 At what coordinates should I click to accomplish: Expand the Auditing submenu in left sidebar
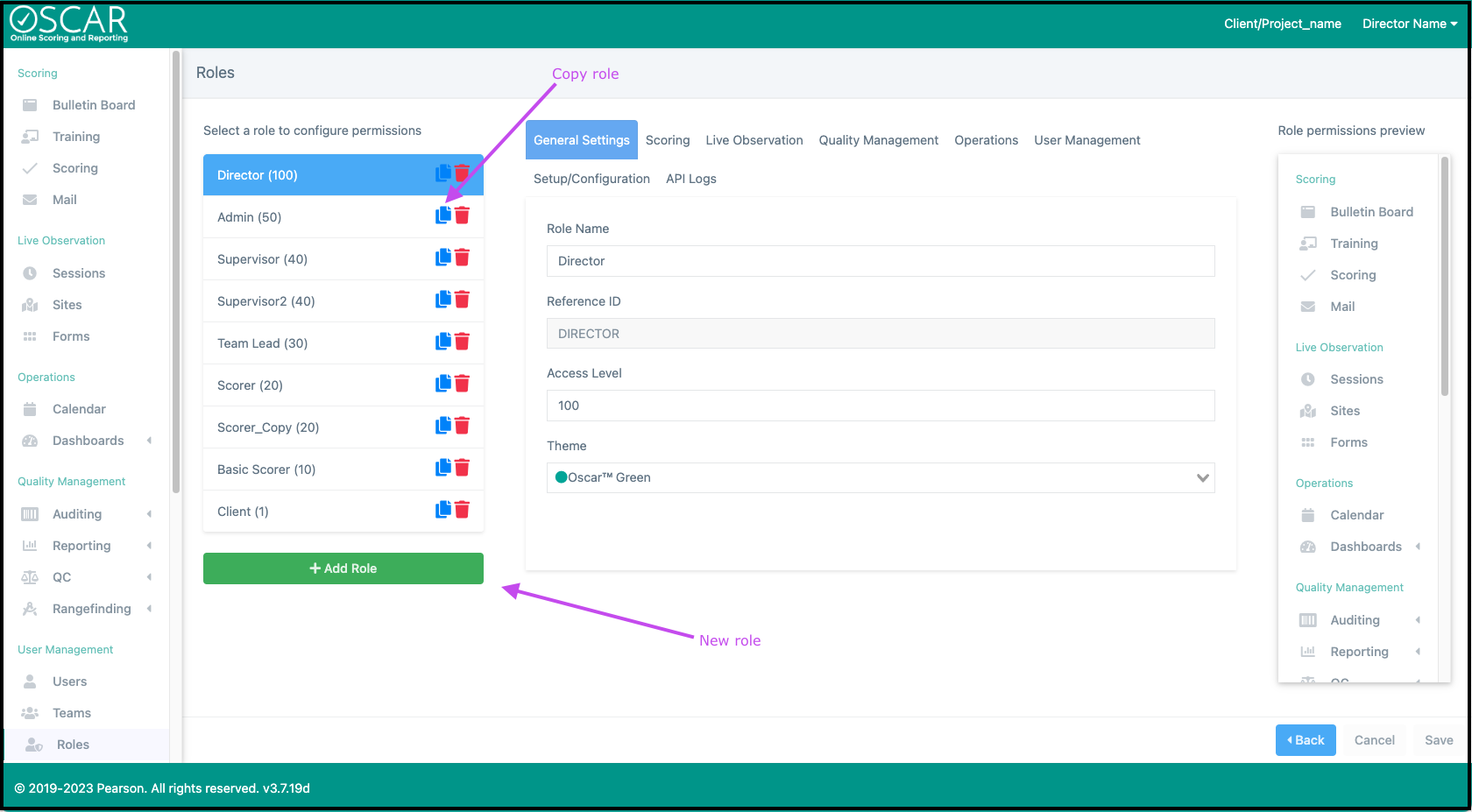[x=149, y=514]
